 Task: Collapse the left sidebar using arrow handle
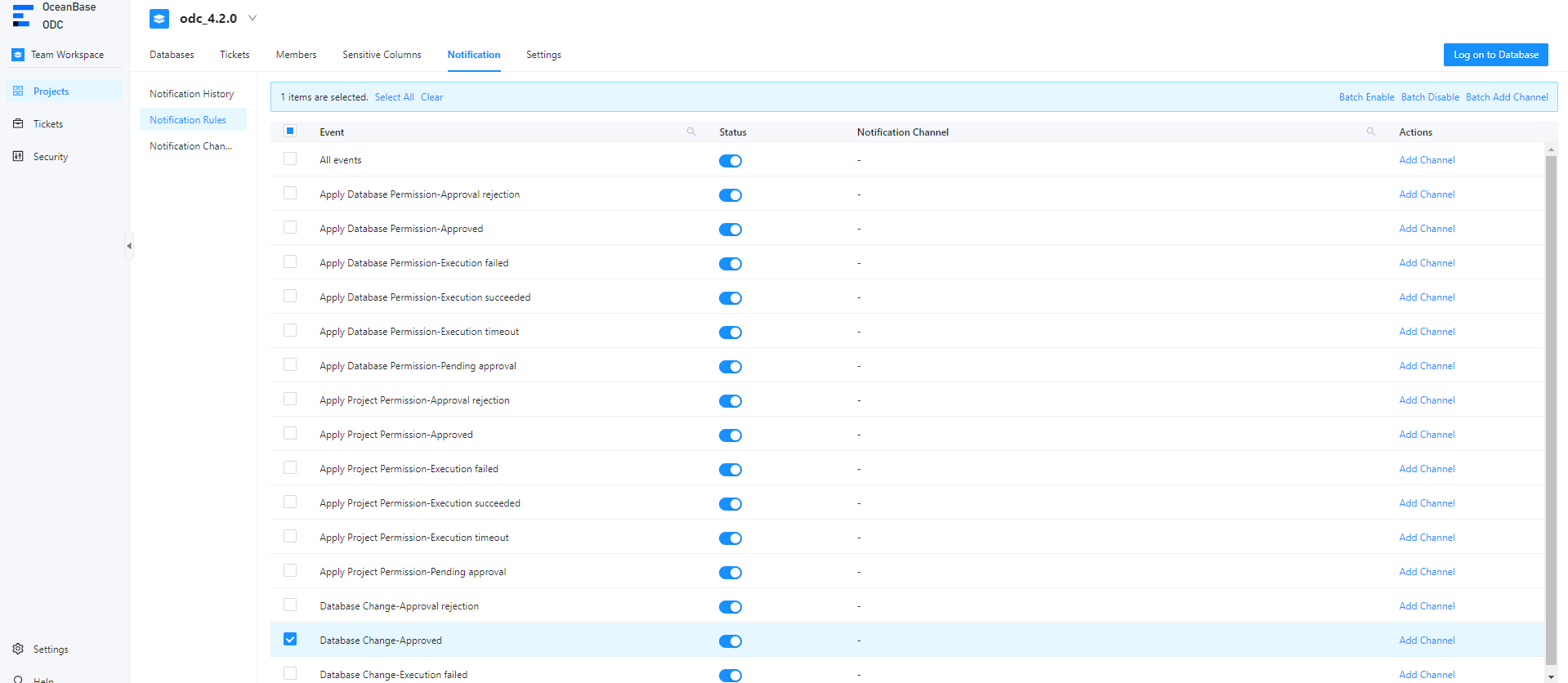coord(128,246)
